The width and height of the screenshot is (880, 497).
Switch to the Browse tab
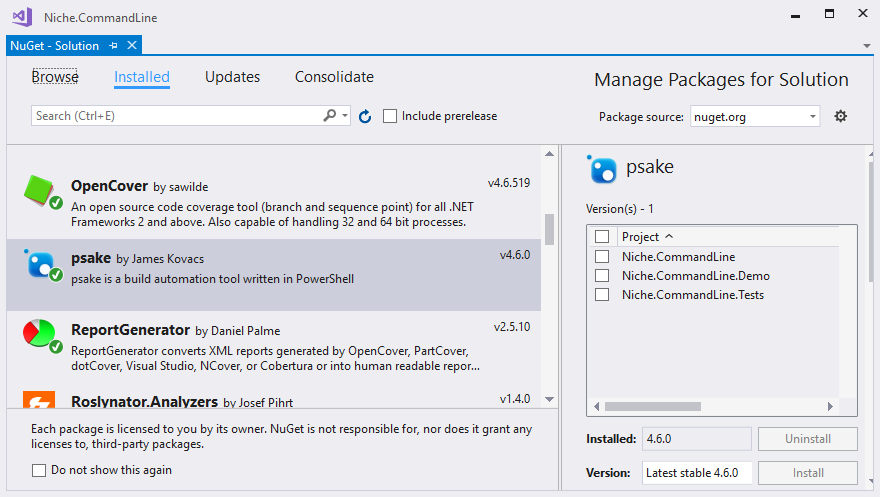click(54, 76)
